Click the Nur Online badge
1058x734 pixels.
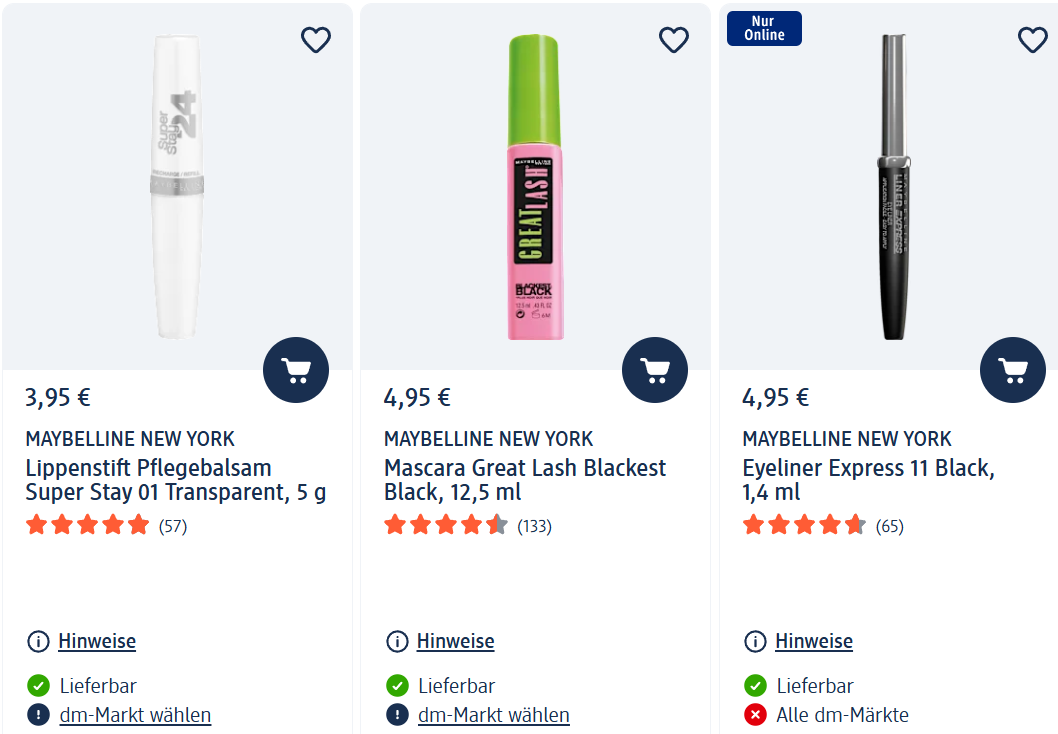click(x=764, y=28)
